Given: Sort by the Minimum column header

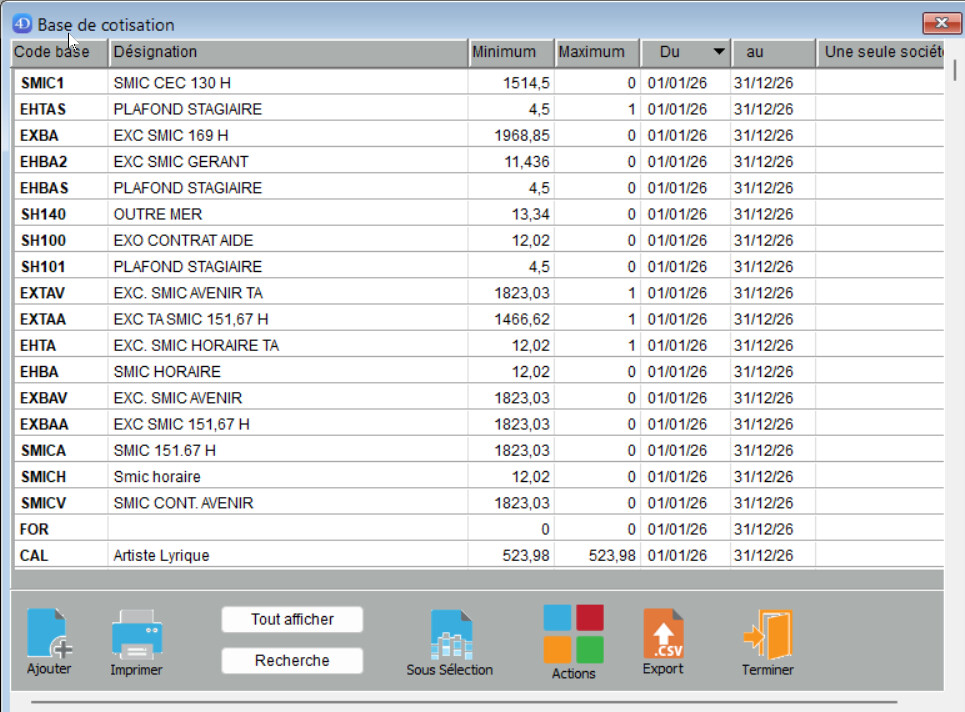Looking at the screenshot, I should pos(510,52).
